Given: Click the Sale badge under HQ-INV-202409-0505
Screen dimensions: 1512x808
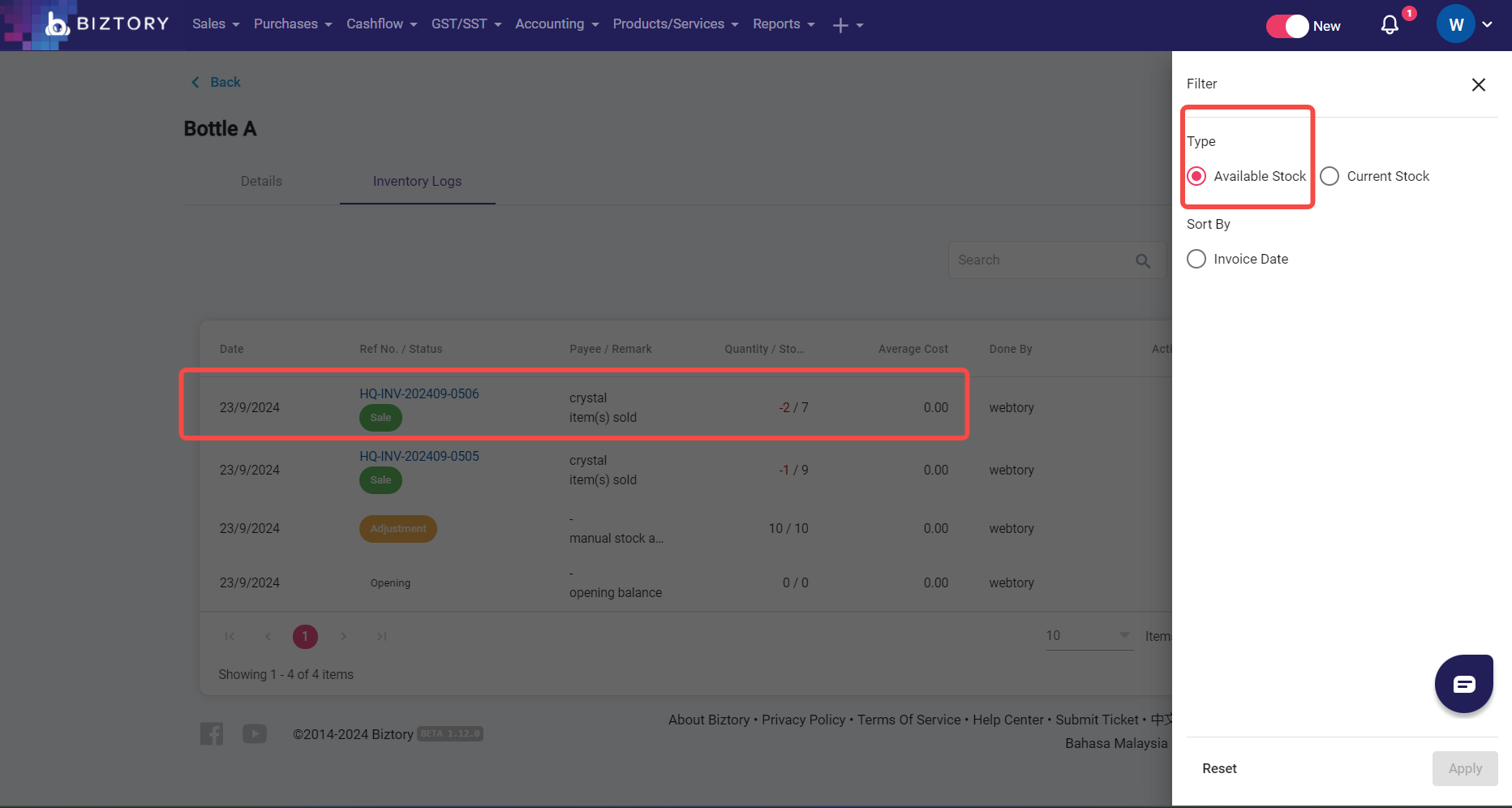Looking at the screenshot, I should coord(380,480).
